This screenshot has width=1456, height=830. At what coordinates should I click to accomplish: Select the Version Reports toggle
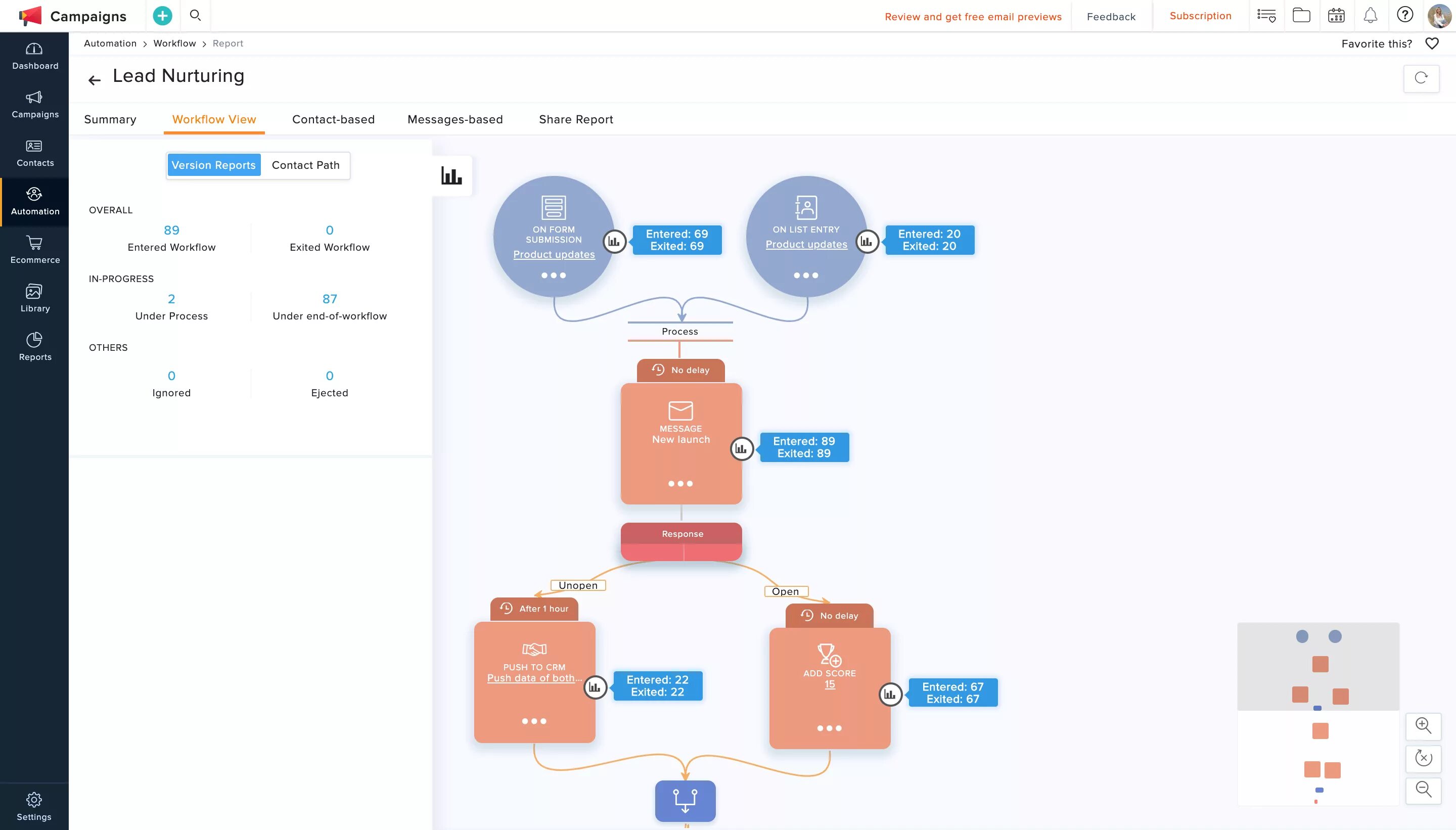point(214,165)
